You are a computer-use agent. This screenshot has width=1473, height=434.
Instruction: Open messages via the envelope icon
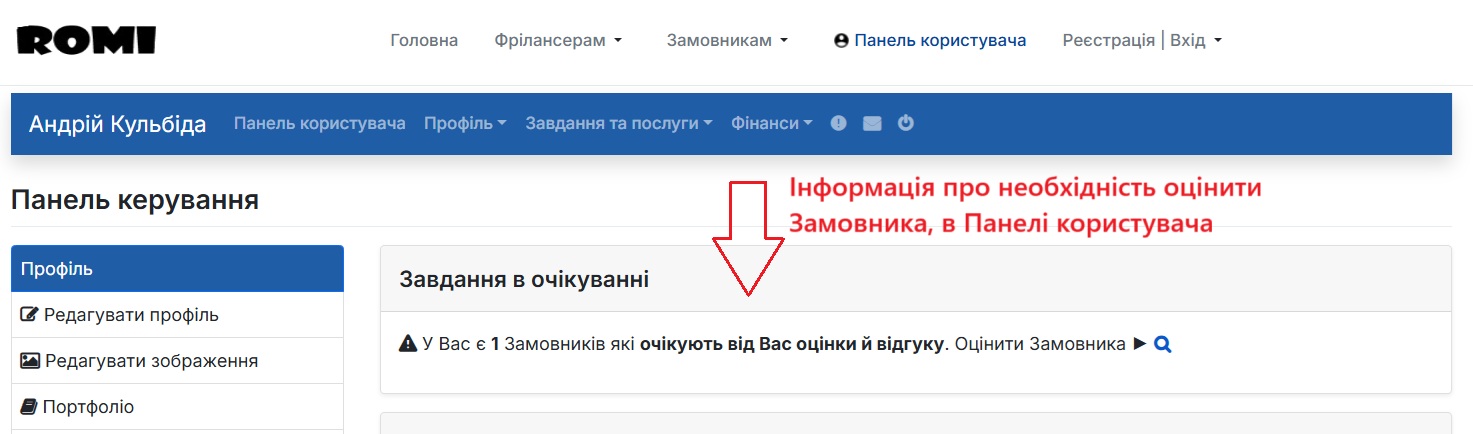pyautogui.click(x=872, y=124)
